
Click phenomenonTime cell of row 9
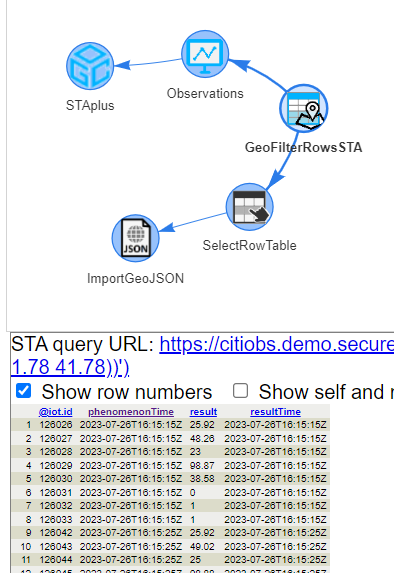pos(131,533)
